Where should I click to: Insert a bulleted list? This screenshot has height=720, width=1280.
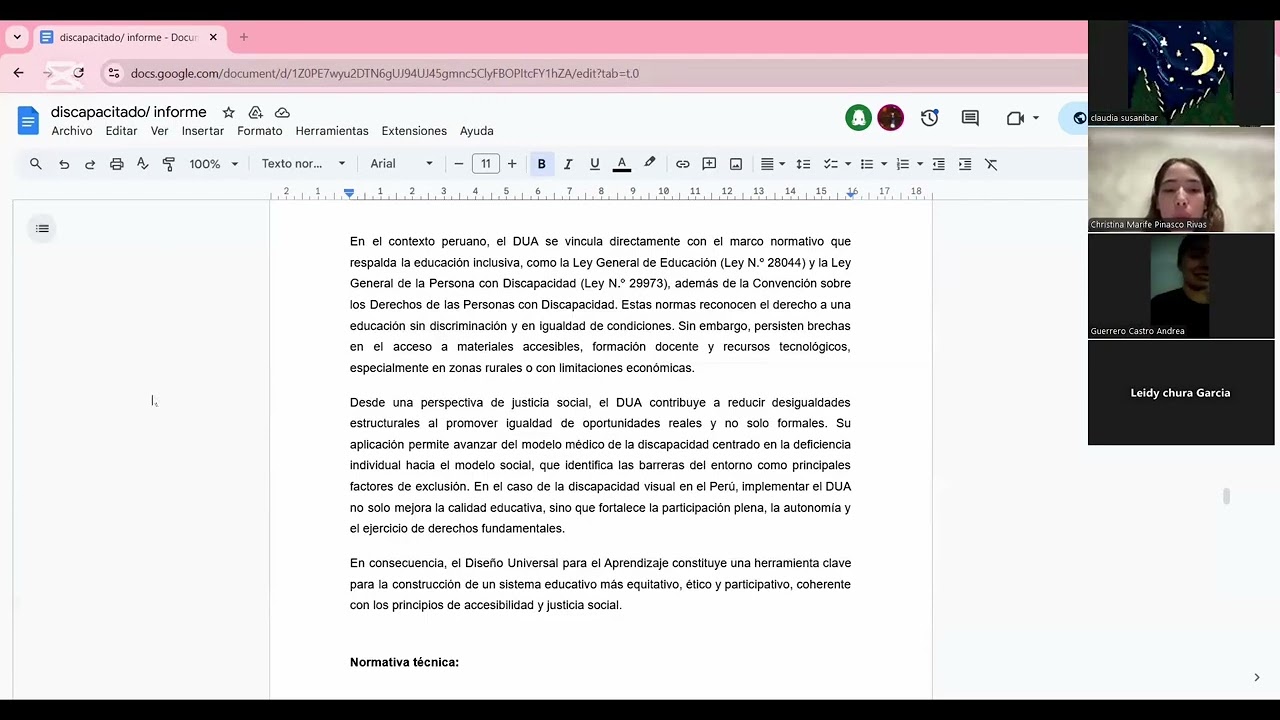click(867, 164)
